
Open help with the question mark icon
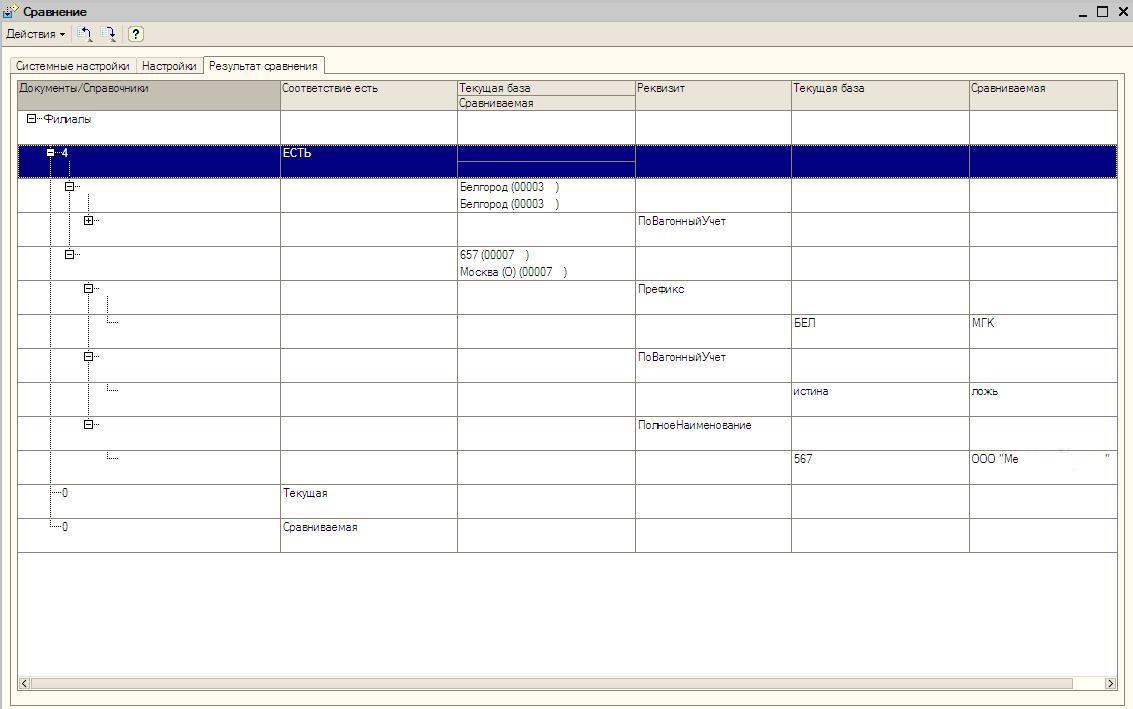(x=136, y=34)
